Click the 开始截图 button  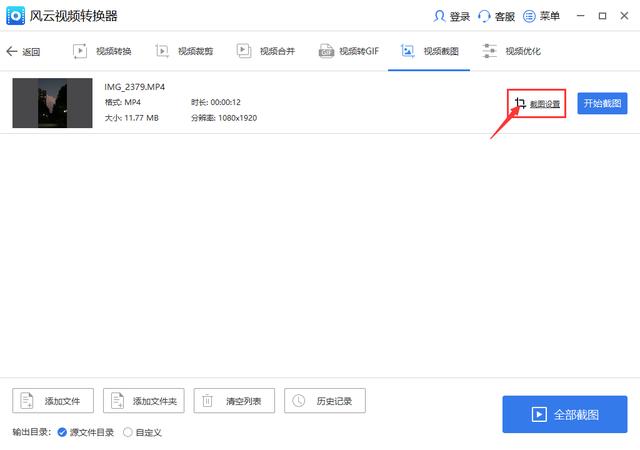pos(602,103)
